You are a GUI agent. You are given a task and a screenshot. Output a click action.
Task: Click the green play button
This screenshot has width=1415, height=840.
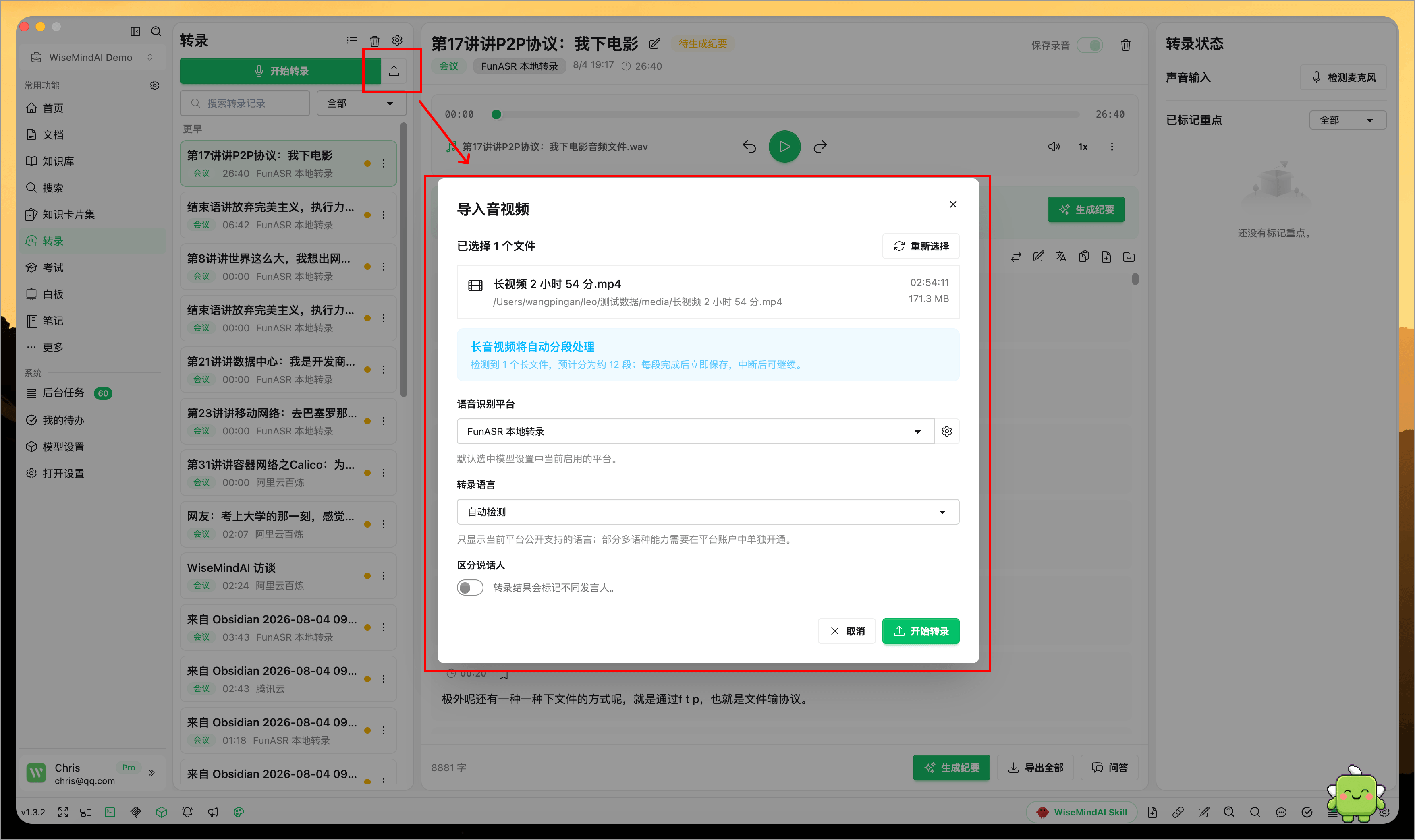tap(784, 147)
